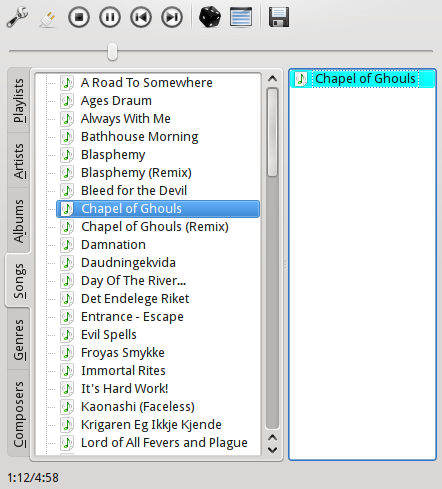Select song Kaonashi (Faceless)
Image resolution: width=442 pixels, height=489 pixels.
coord(138,407)
